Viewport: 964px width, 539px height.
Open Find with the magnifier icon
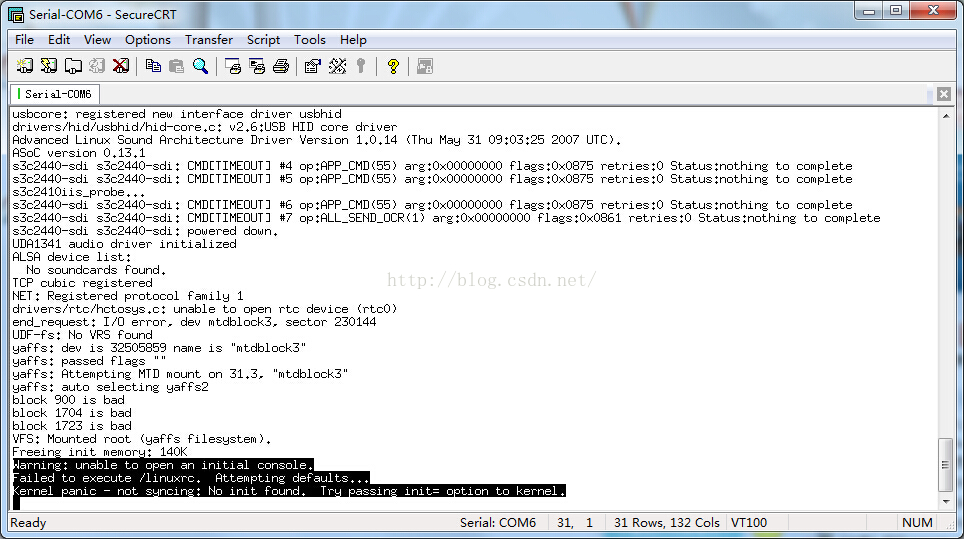200,66
